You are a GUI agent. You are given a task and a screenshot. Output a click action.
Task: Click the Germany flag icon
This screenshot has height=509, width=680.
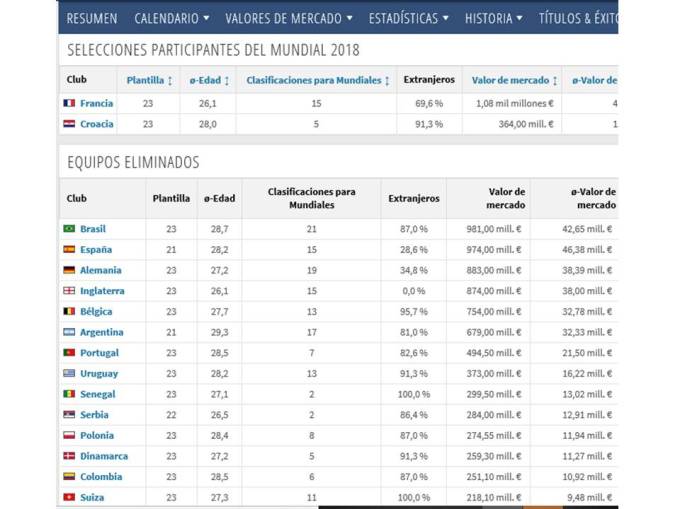click(69, 270)
